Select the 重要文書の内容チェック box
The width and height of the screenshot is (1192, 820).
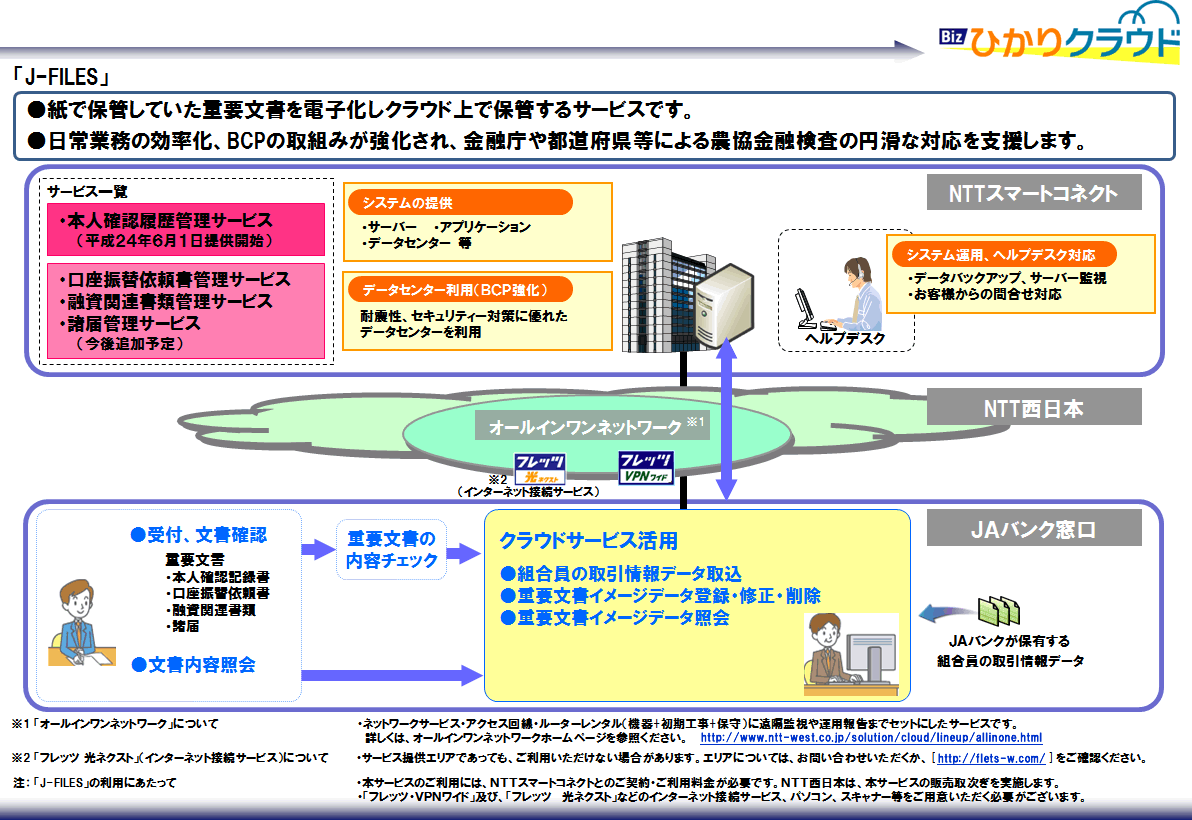pyautogui.click(x=392, y=549)
